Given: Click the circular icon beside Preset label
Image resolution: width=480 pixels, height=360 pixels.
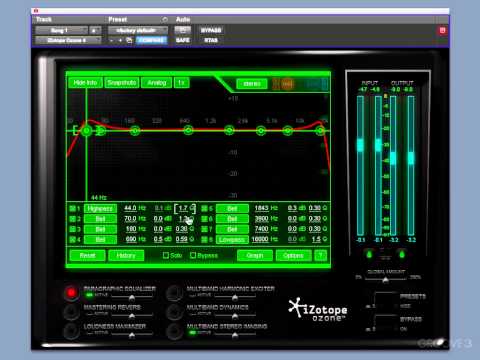Looking at the screenshot, I should (165, 20).
